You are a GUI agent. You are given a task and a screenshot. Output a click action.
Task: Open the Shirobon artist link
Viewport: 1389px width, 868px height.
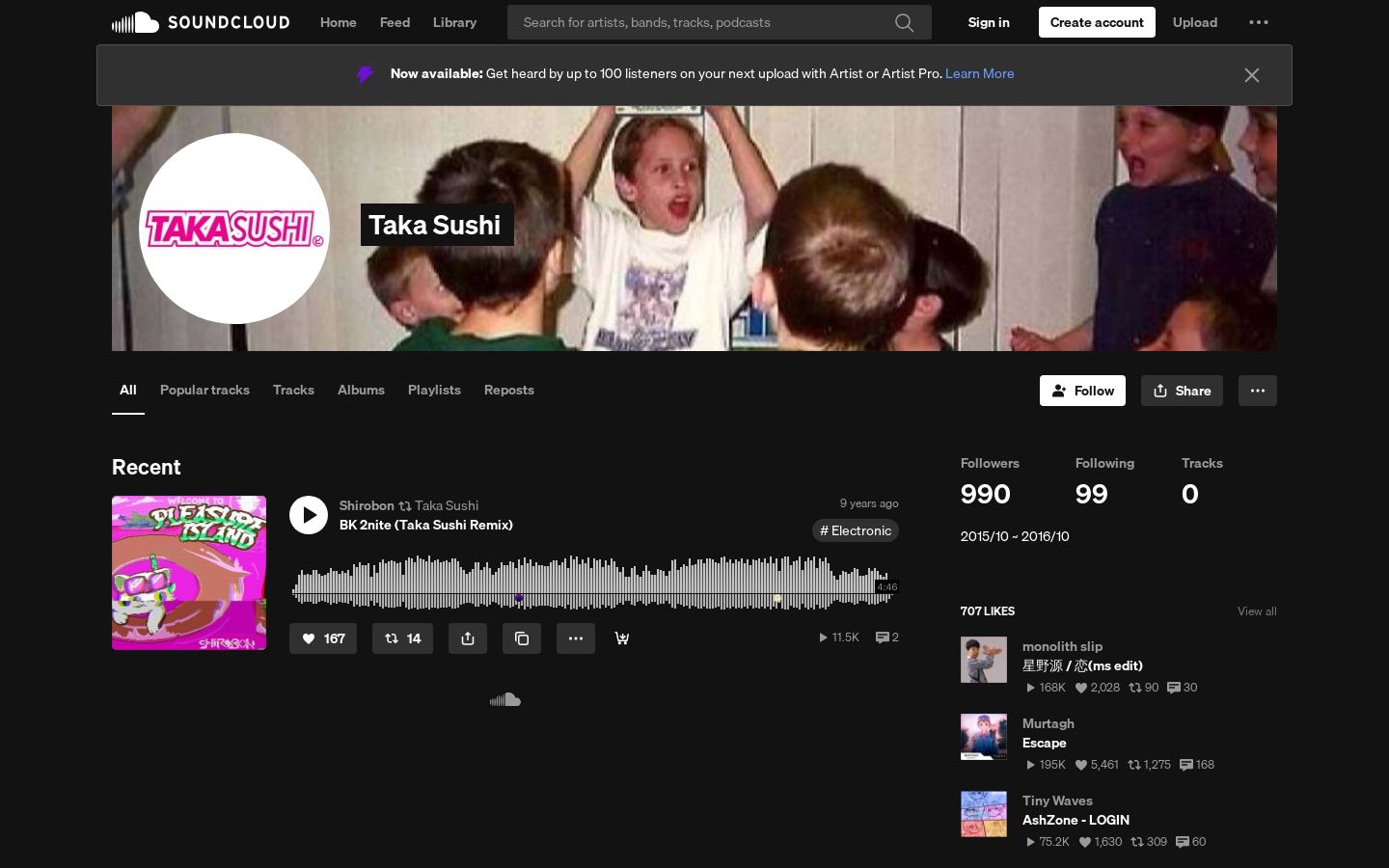click(367, 505)
